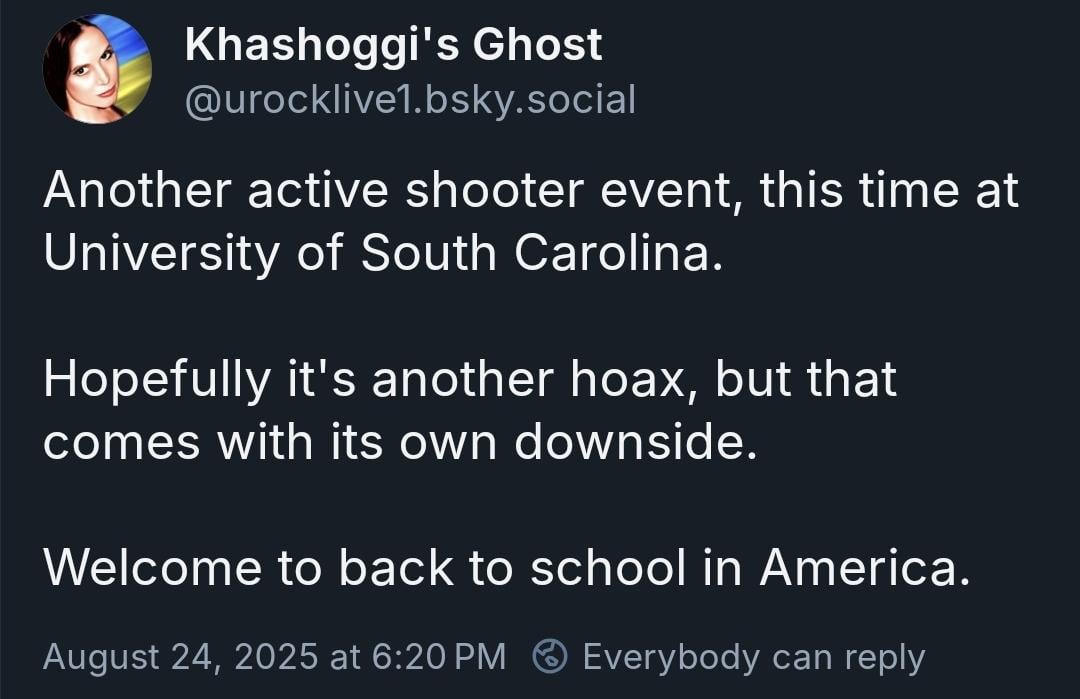Click the word "America." in the post
The width and height of the screenshot is (1080, 699).
coord(865,568)
